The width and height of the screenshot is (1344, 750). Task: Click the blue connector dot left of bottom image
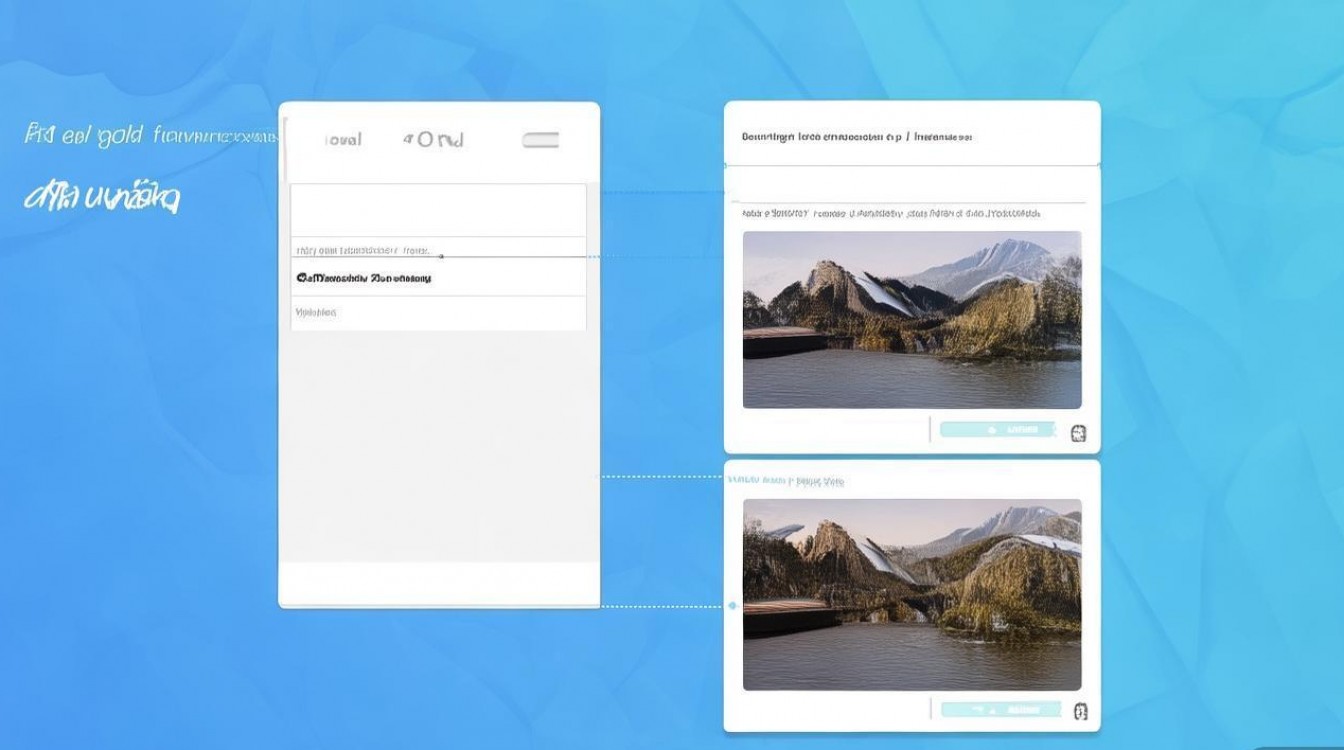[733, 606]
